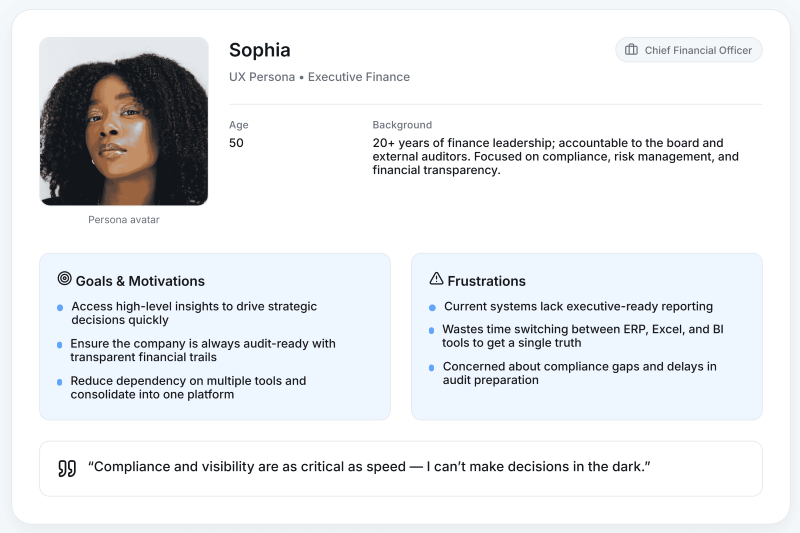Click the Goals & Motivations heading
800x533 pixels.
point(140,281)
